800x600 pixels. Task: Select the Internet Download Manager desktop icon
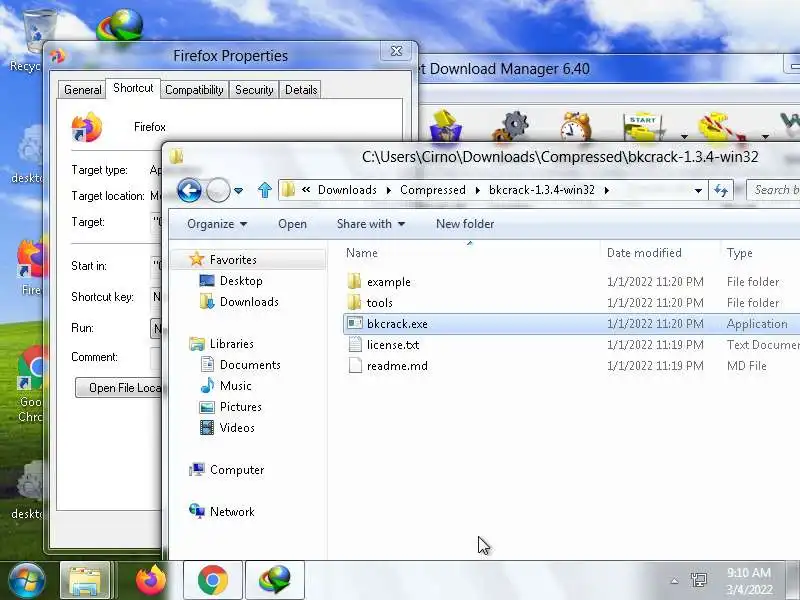[120, 24]
